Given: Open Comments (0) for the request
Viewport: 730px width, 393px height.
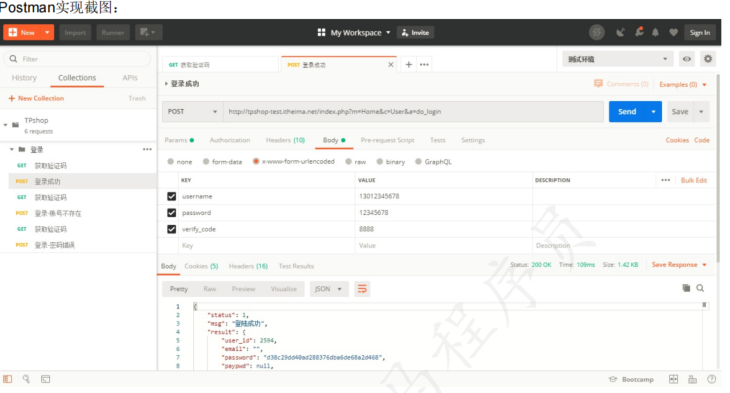Looking at the screenshot, I should [621, 84].
